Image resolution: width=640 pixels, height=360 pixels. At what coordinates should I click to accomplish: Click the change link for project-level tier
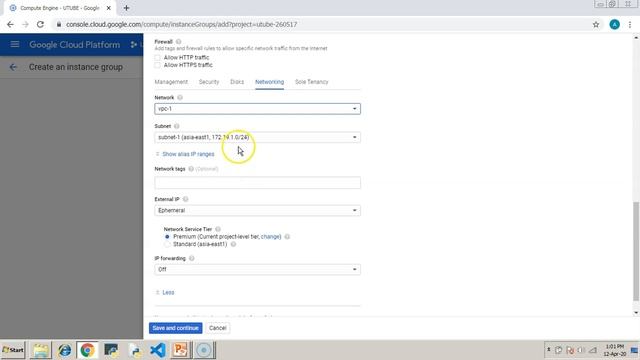270,237
